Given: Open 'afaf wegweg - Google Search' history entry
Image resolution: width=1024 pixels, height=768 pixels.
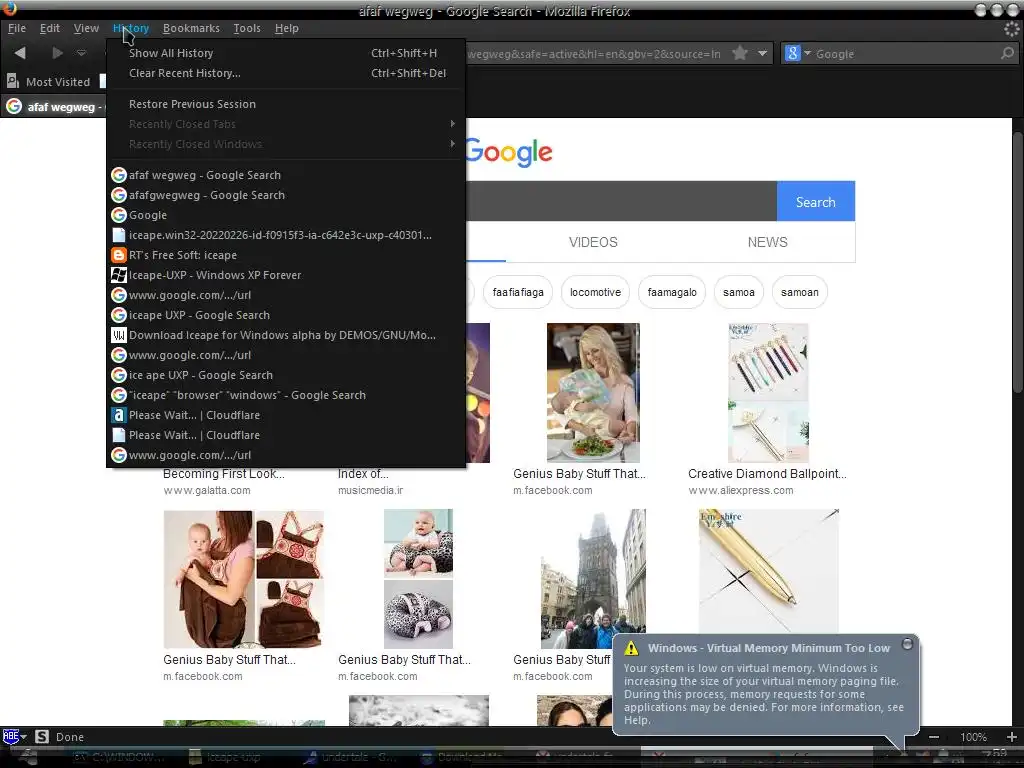Looking at the screenshot, I should click(286, 175).
